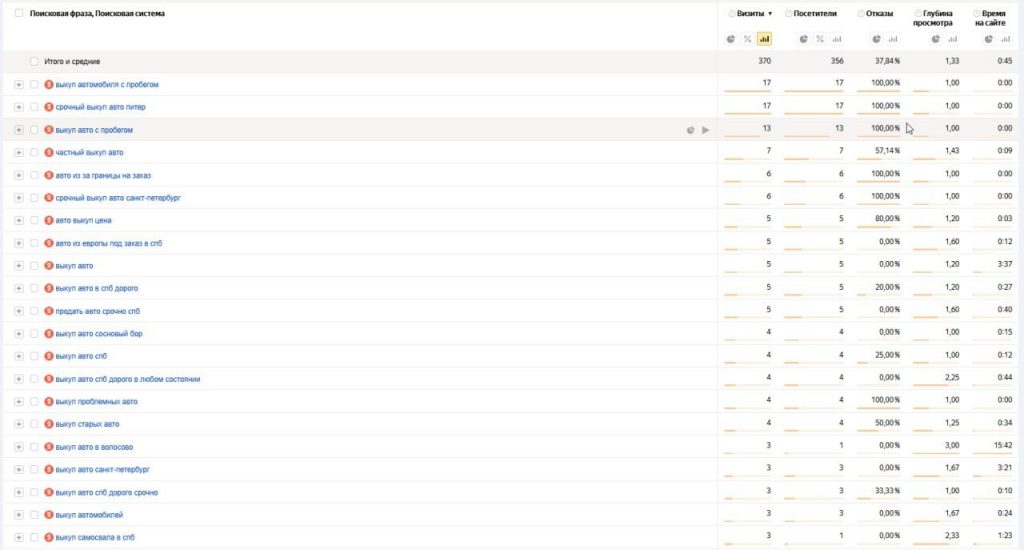Click pie chart icon under Глубина просмотра

pyautogui.click(x=936, y=39)
